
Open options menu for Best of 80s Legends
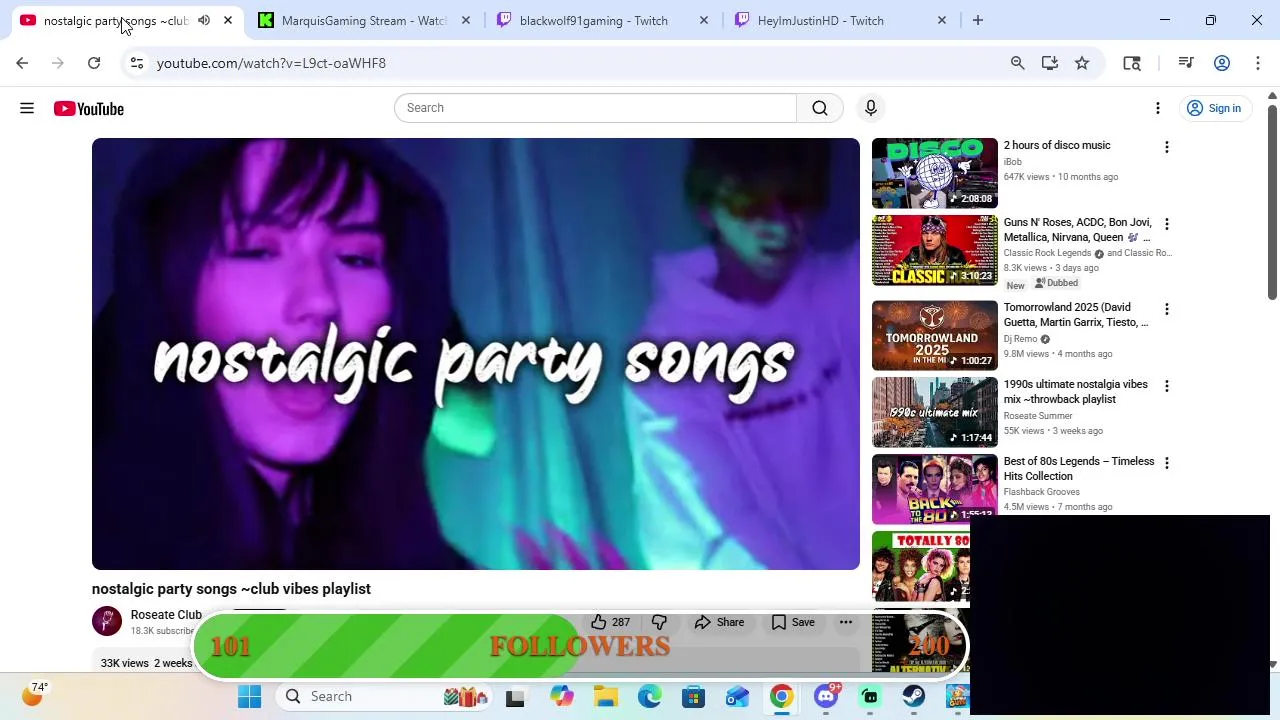pos(1166,464)
